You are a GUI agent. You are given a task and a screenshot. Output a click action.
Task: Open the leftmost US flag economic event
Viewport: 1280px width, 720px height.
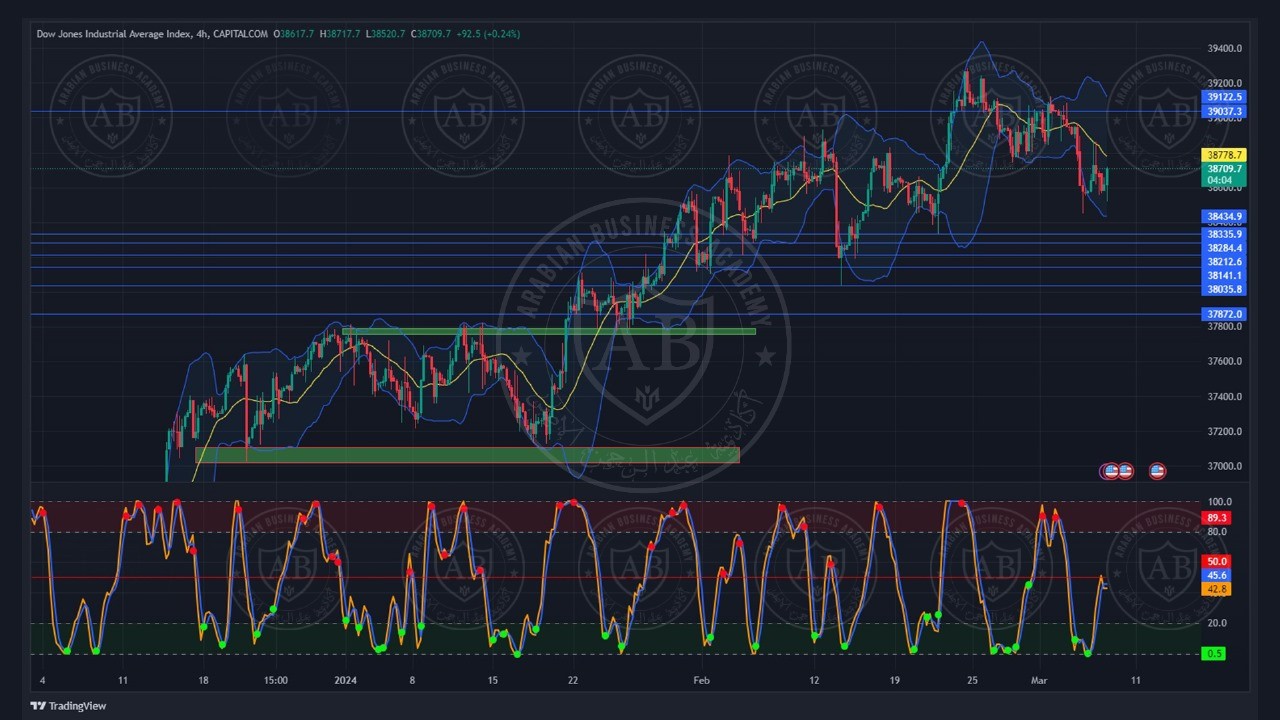[x=1110, y=471]
